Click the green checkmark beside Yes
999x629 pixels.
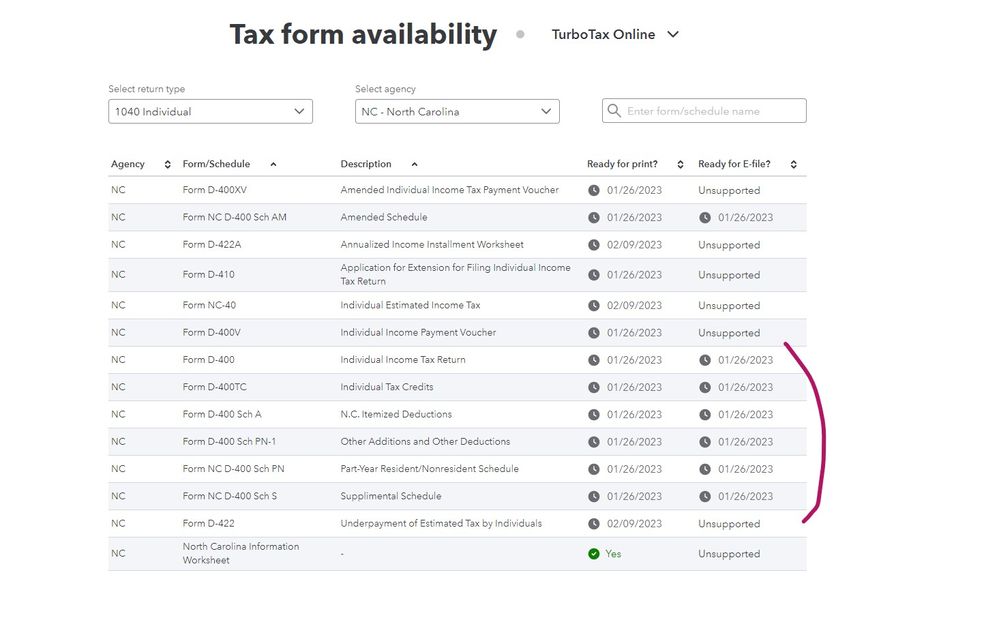(x=594, y=554)
